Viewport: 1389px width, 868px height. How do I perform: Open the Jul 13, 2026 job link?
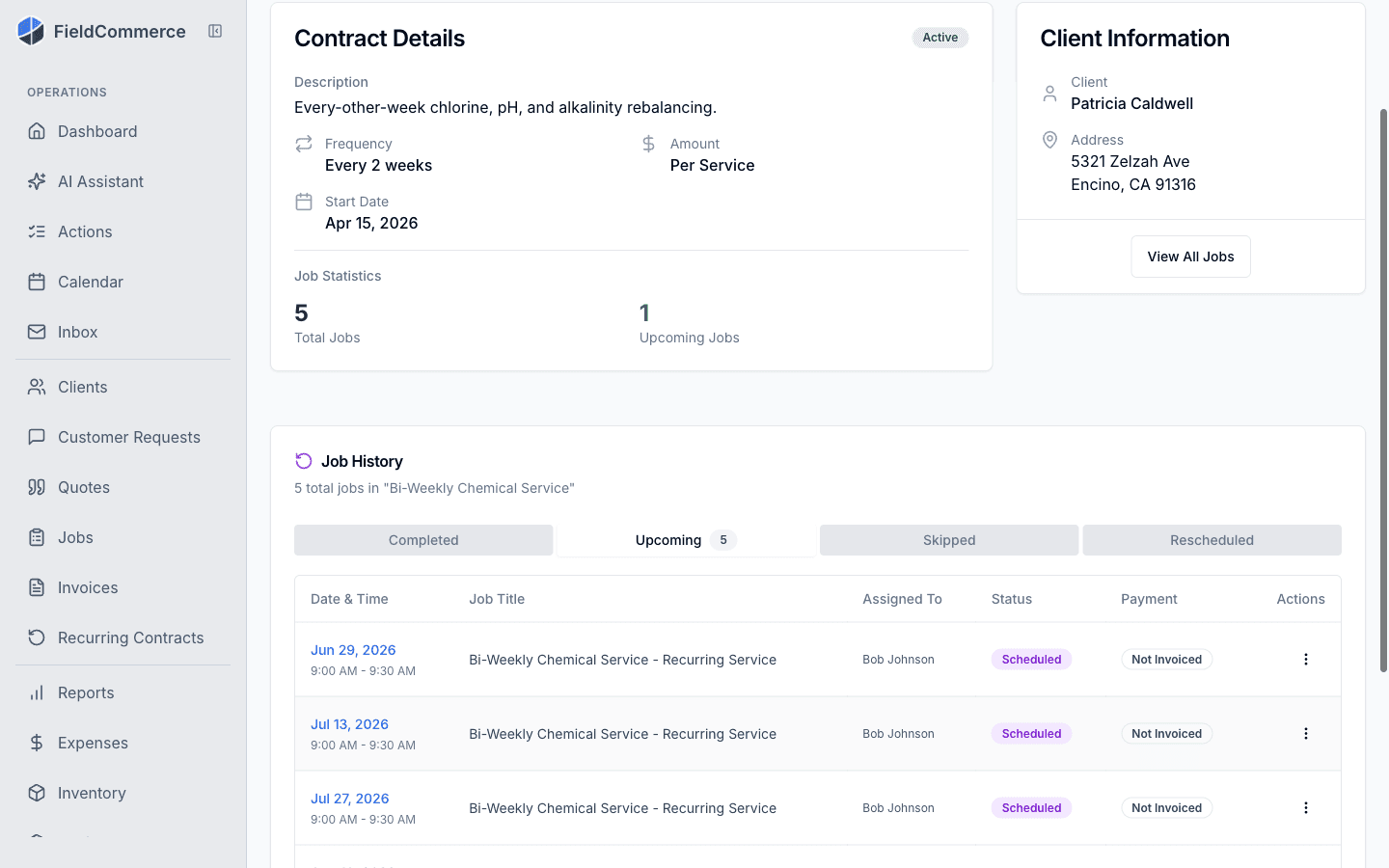[x=349, y=724]
